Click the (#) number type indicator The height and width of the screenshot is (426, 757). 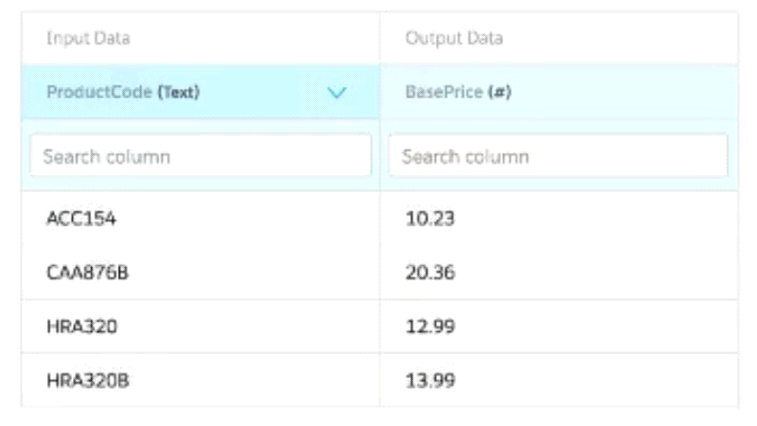[x=499, y=92]
